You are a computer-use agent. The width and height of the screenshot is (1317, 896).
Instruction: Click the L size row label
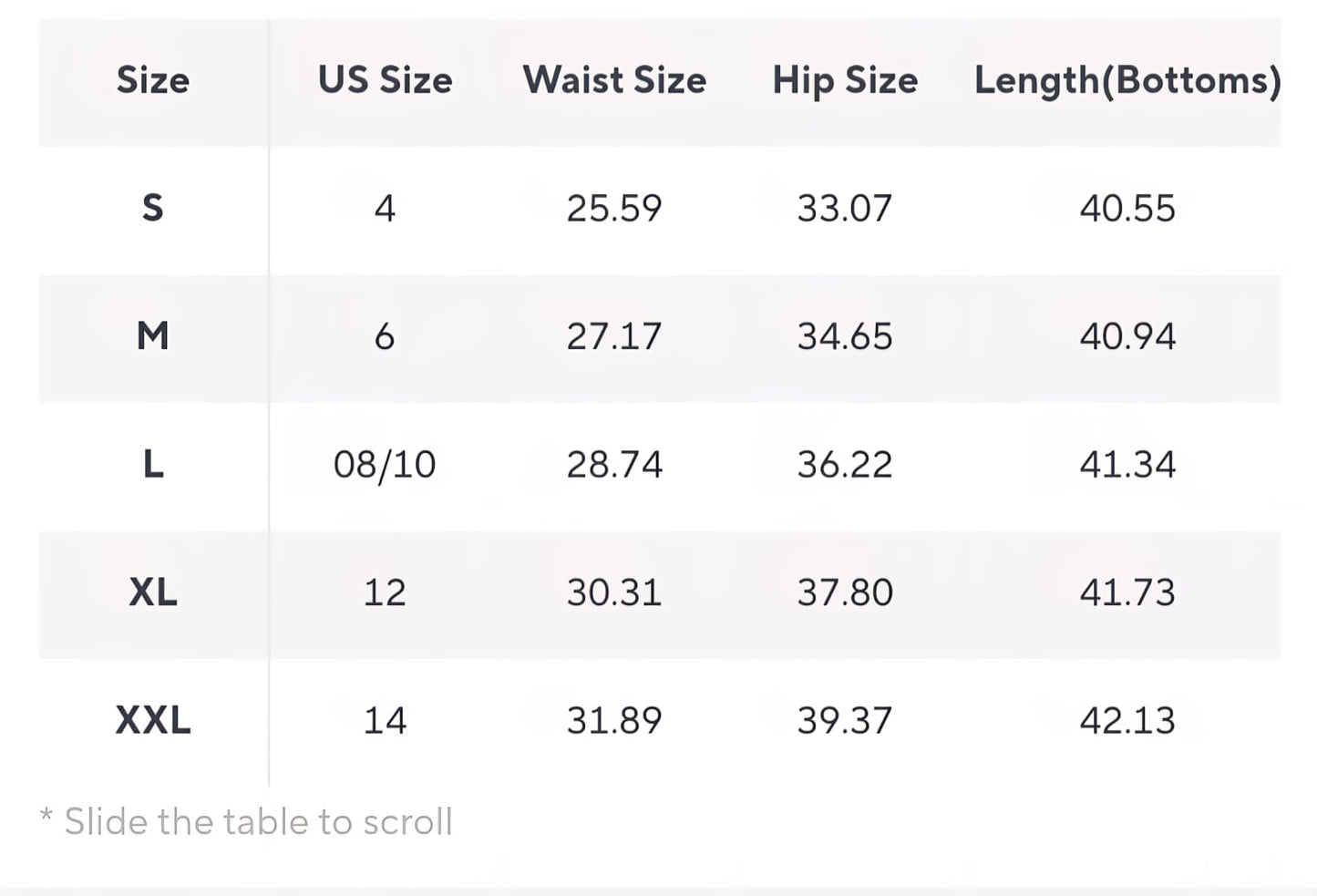coord(153,465)
